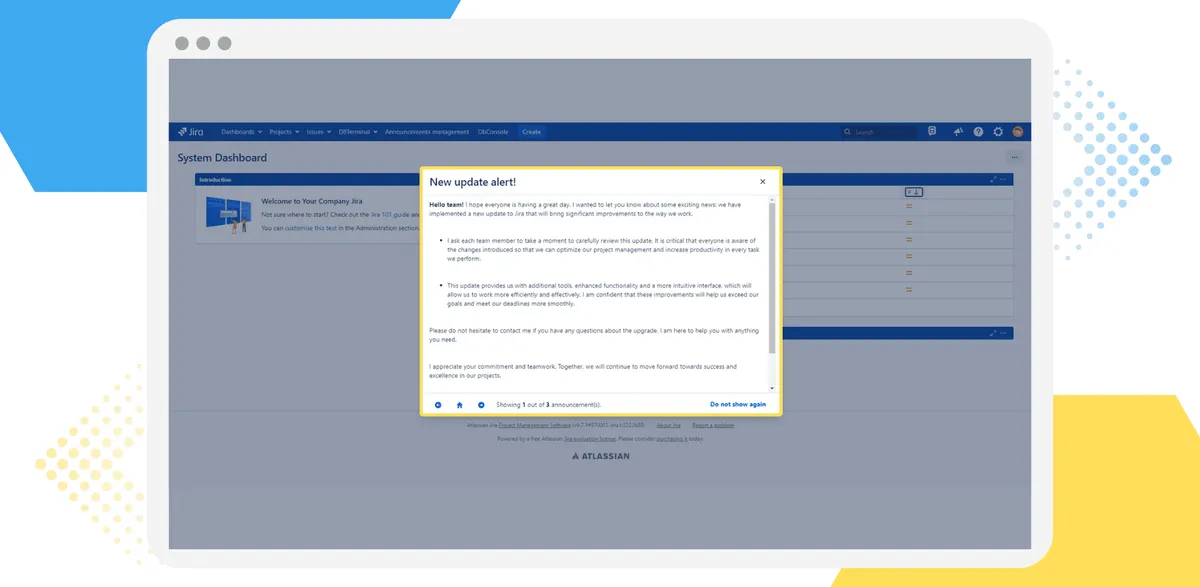1200x587 pixels.
Task: Click the welcome illustration thumbnail
Action: [229, 215]
